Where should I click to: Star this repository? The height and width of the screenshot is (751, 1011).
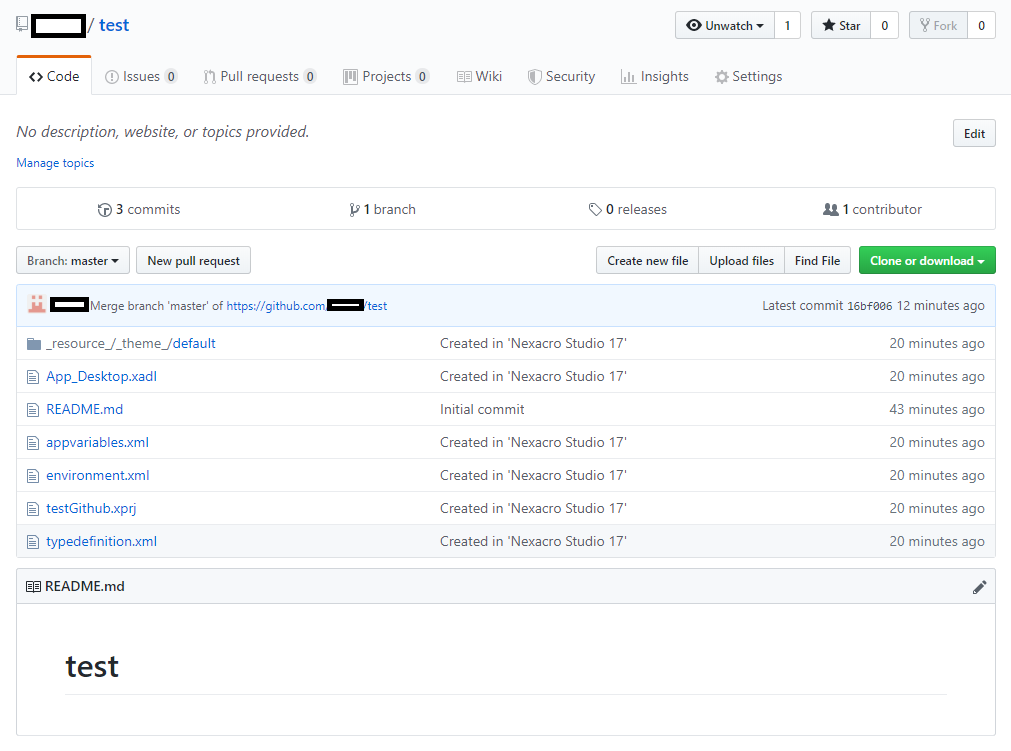[840, 25]
